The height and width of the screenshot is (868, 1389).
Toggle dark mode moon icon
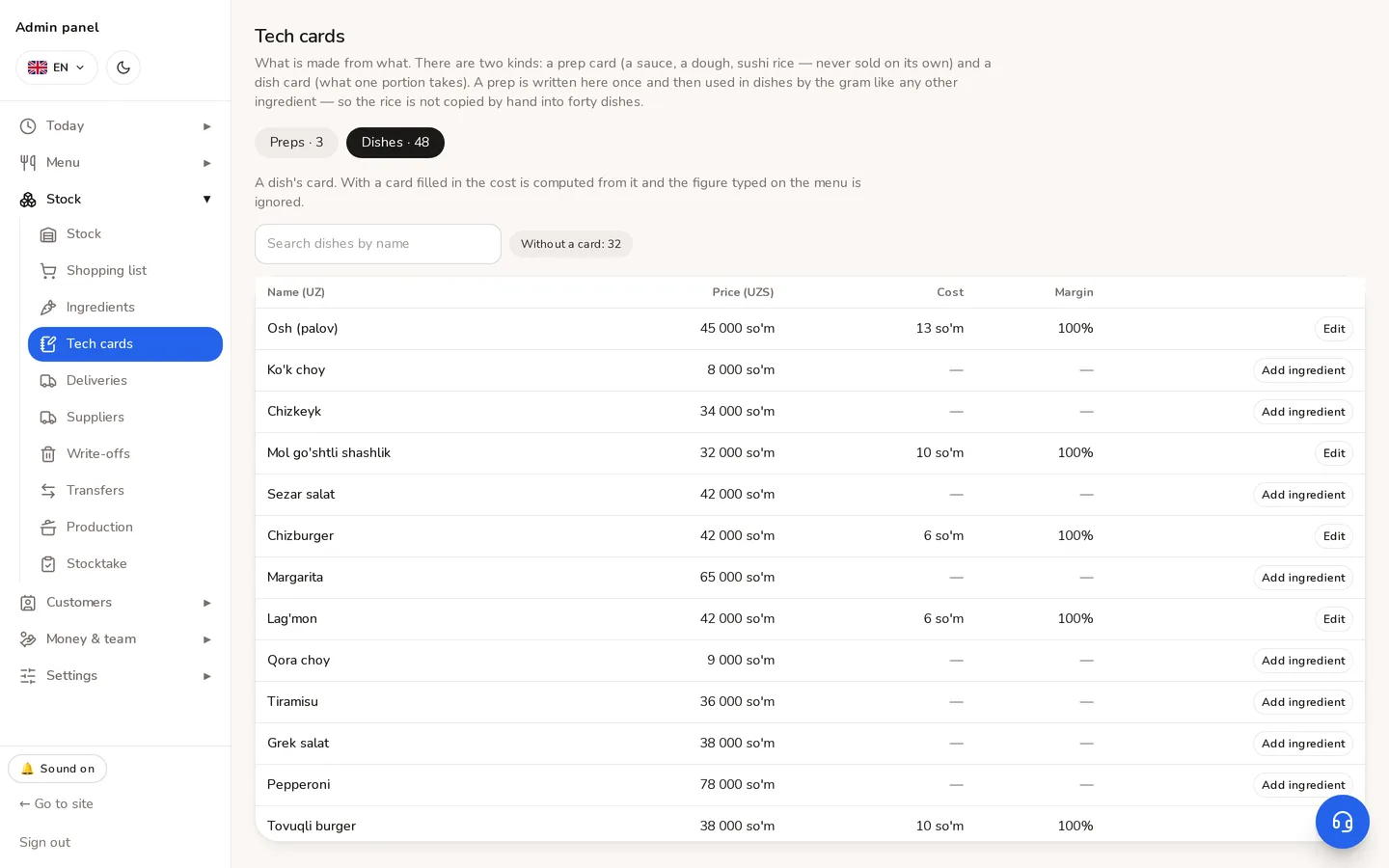123,68
